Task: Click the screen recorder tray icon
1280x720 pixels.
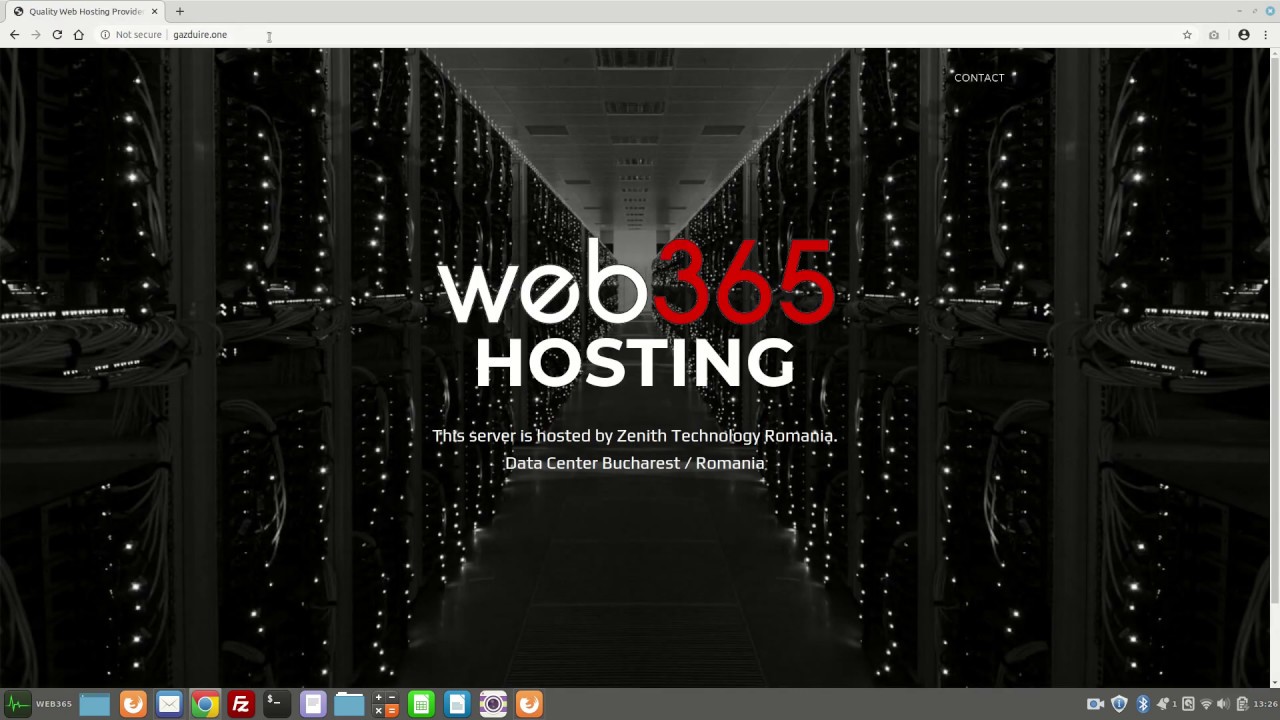Action: click(1095, 704)
